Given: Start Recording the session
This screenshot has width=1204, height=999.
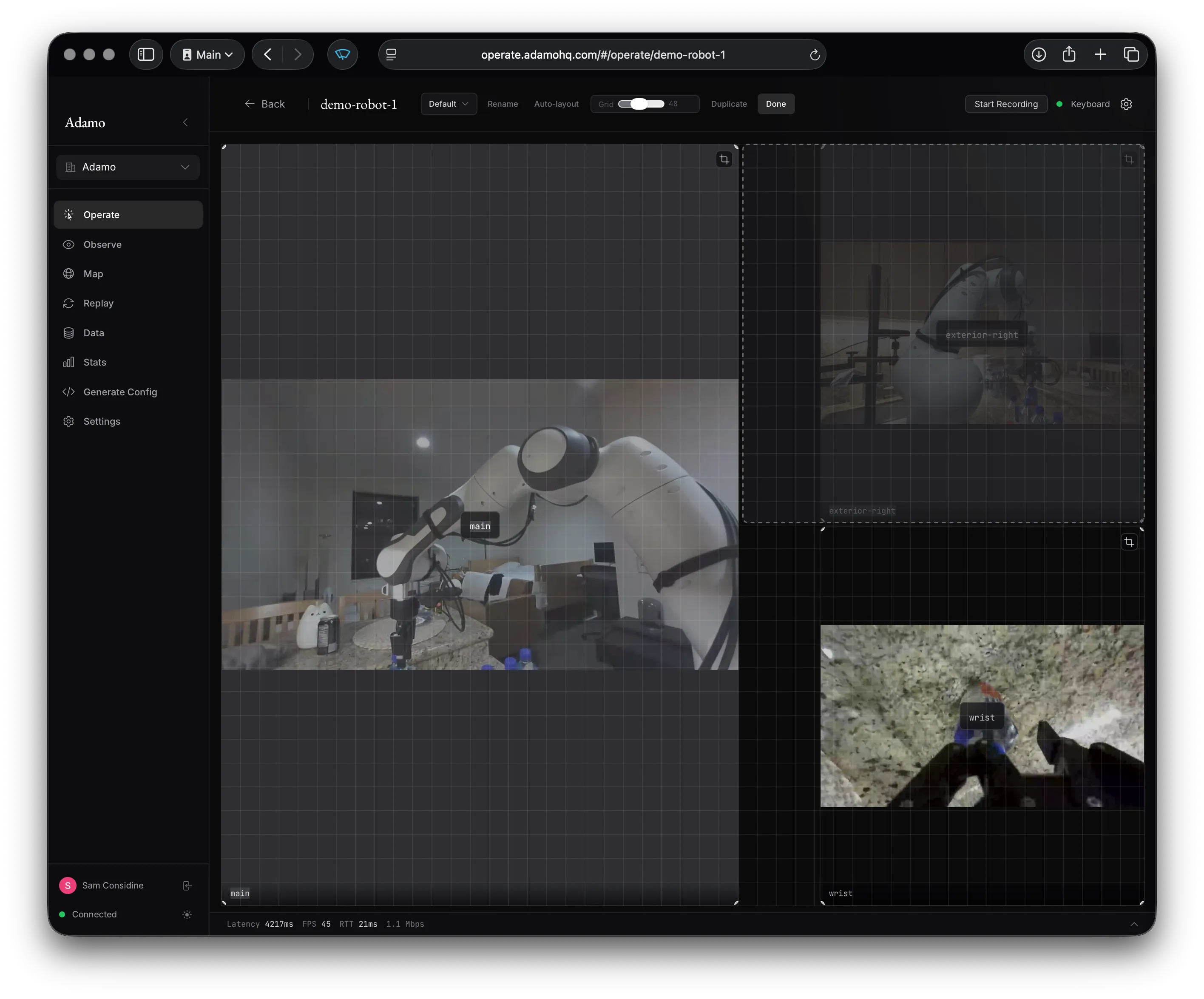Looking at the screenshot, I should [x=1005, y=104].
